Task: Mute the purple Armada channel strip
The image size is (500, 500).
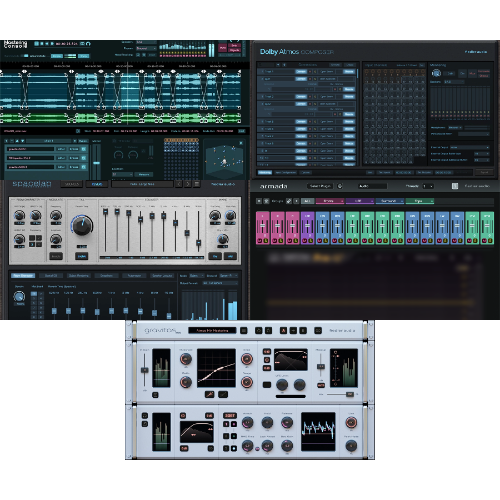Action: click(x=305, y=240)
